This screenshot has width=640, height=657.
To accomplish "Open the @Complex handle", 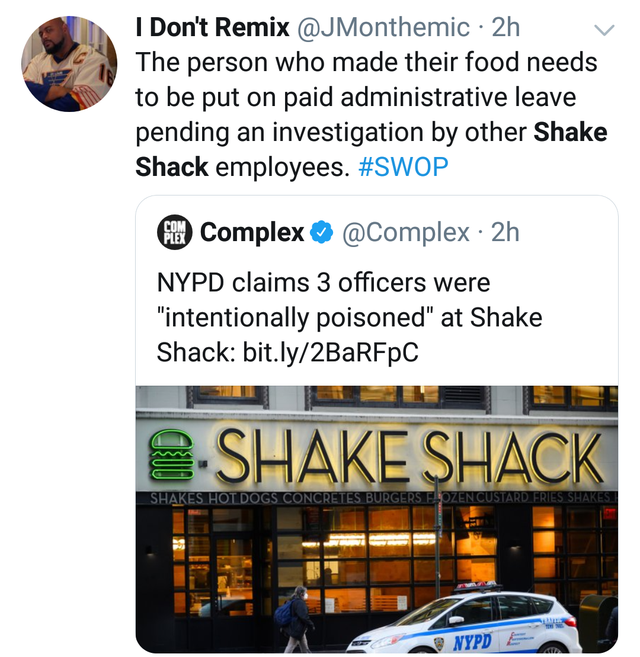I will coord(406,233).
